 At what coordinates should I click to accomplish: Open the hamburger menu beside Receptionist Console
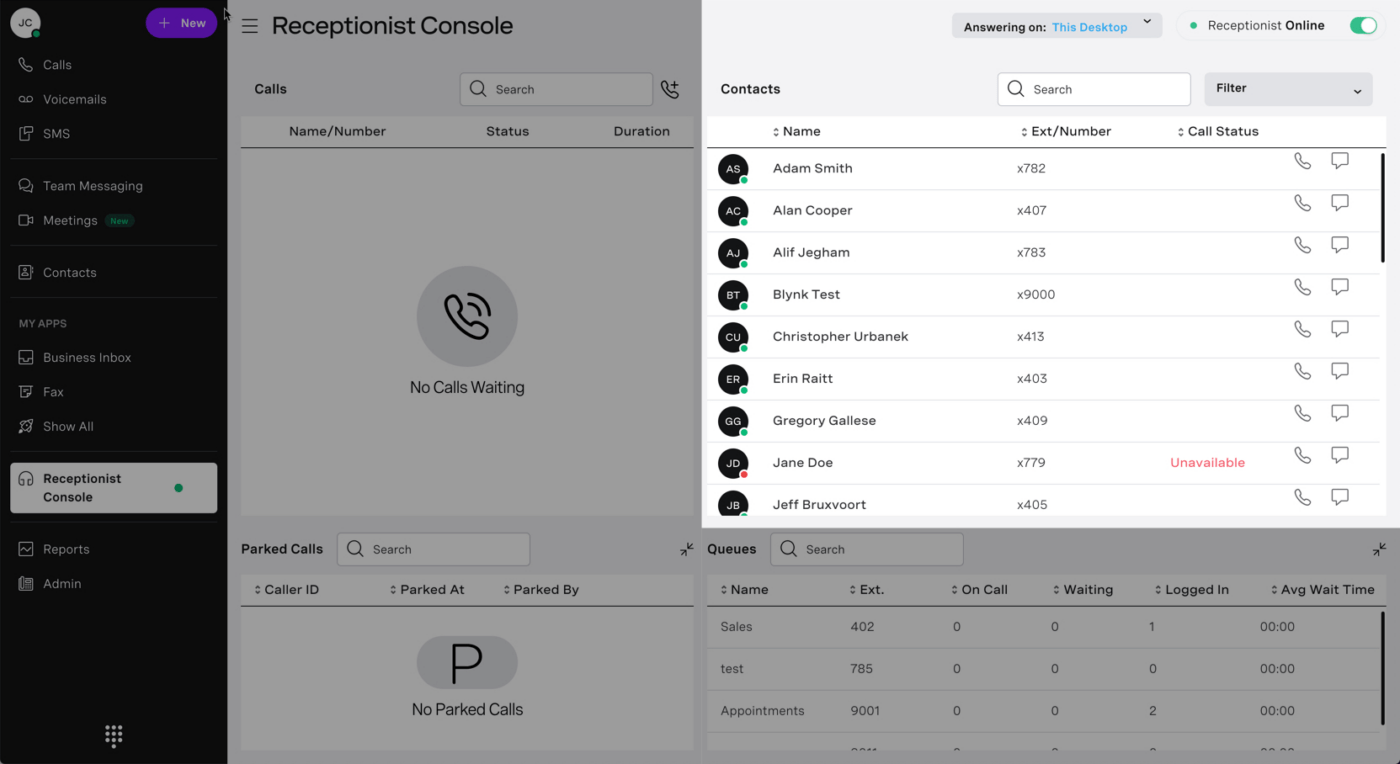pyautogui.click(x=250, y=26)
